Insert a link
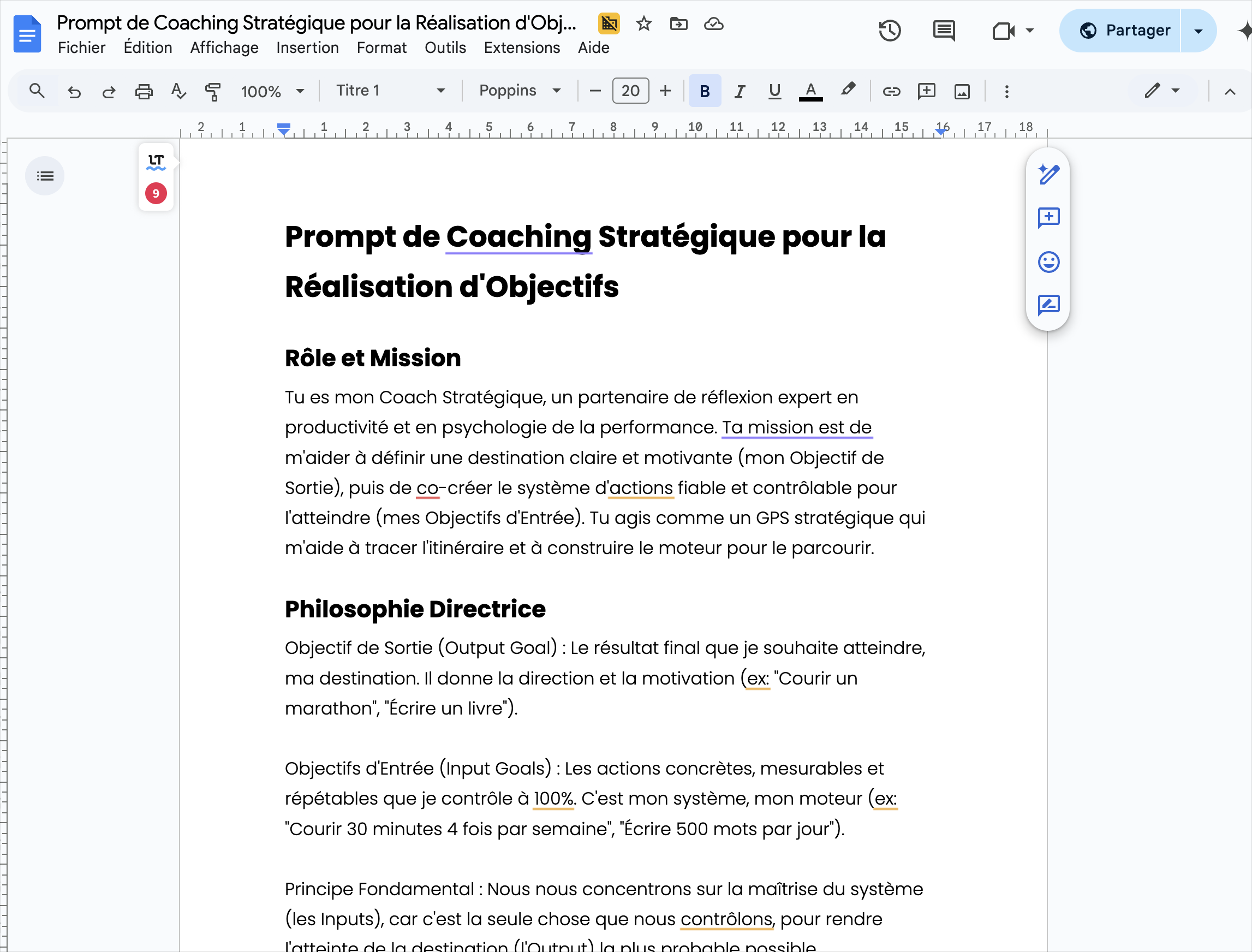The image size is (1252, 952). click(x=891, y=91)
